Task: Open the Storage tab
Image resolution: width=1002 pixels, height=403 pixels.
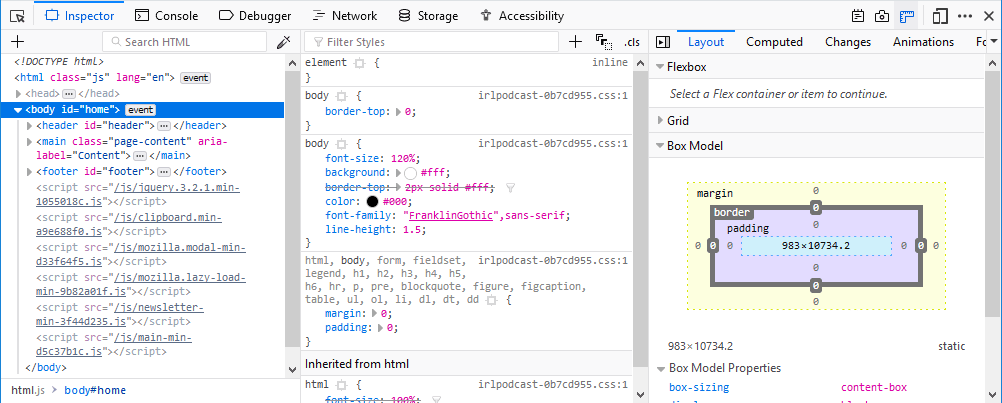Action: tap(428, 16)
